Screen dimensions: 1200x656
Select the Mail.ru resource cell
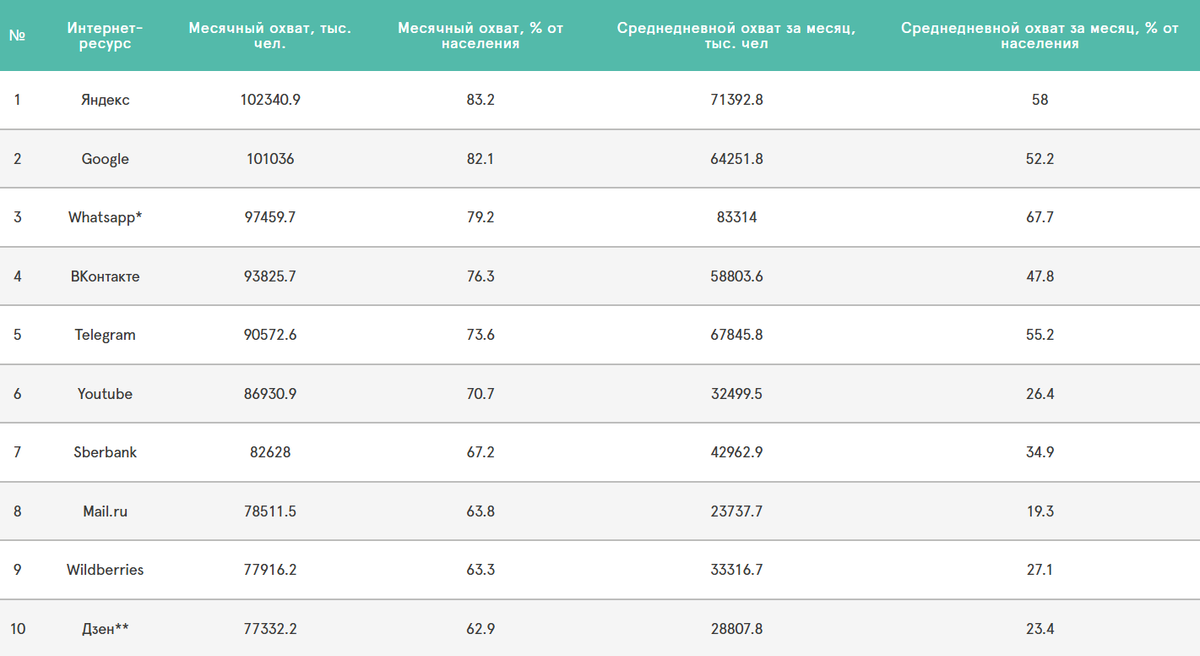click(105, 511)
